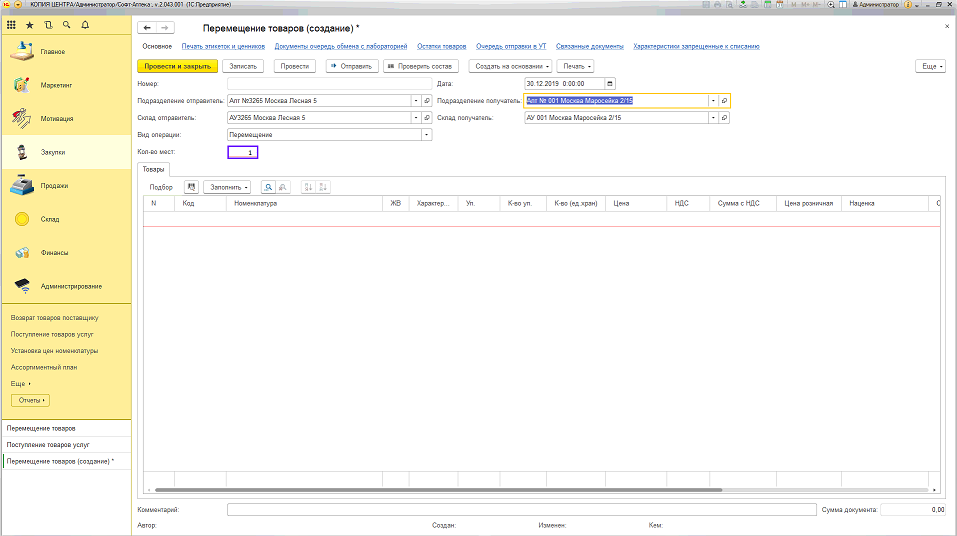Expand Склад получатель dropdown list

pos(714,117)
